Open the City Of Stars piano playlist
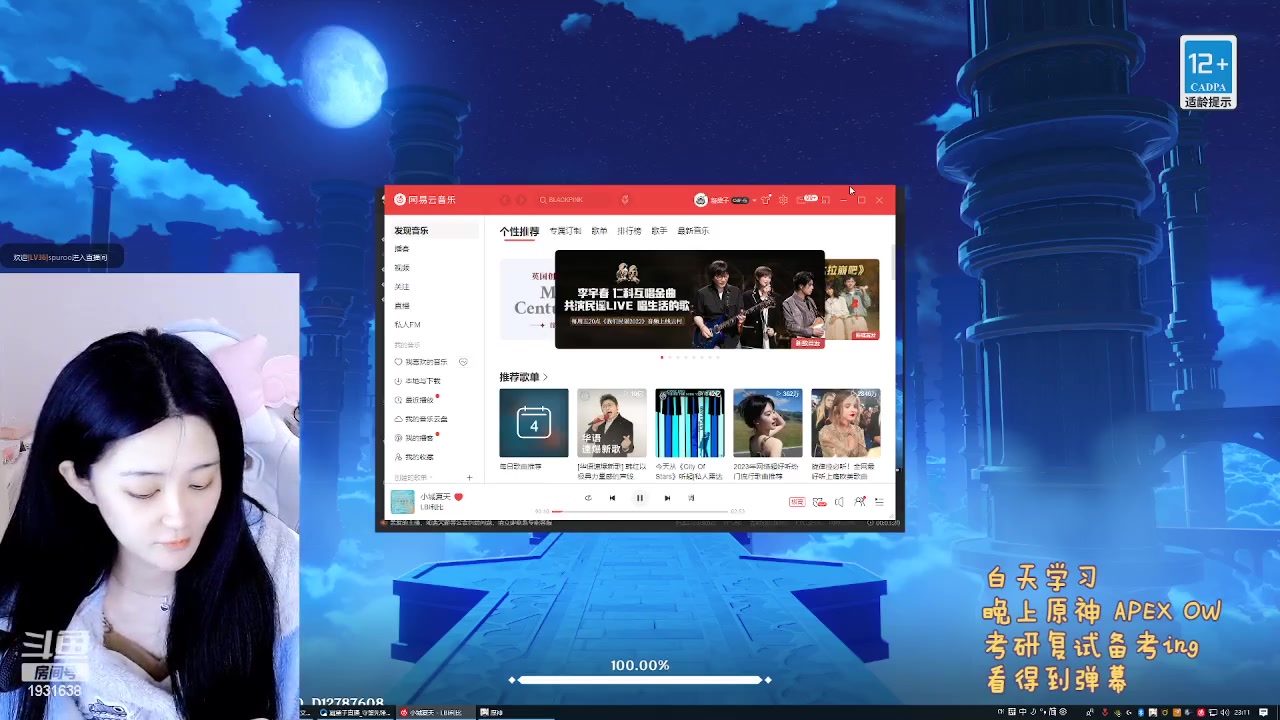 [x=690, y=423]
